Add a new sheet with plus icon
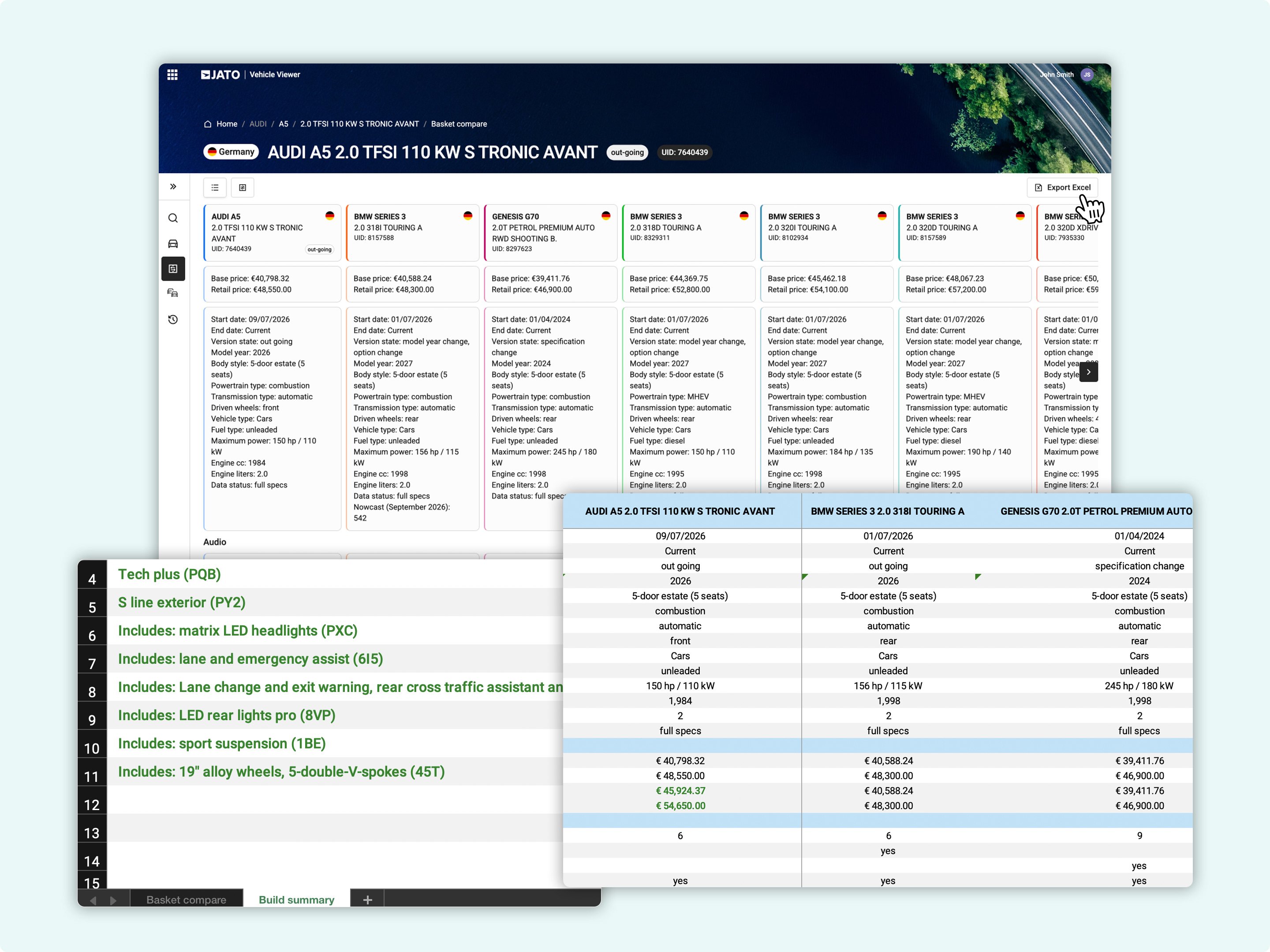The width and height of the screenshot is (1270, 952). pyautogui.click(x=367, y=900)
